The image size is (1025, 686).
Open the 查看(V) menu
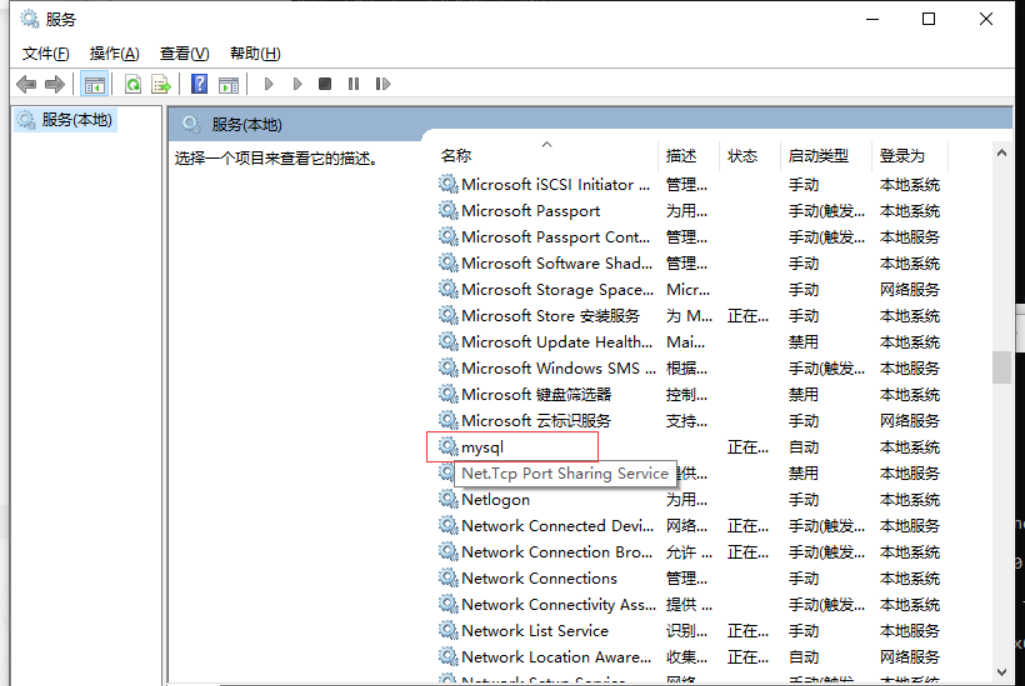coord(184,54)
